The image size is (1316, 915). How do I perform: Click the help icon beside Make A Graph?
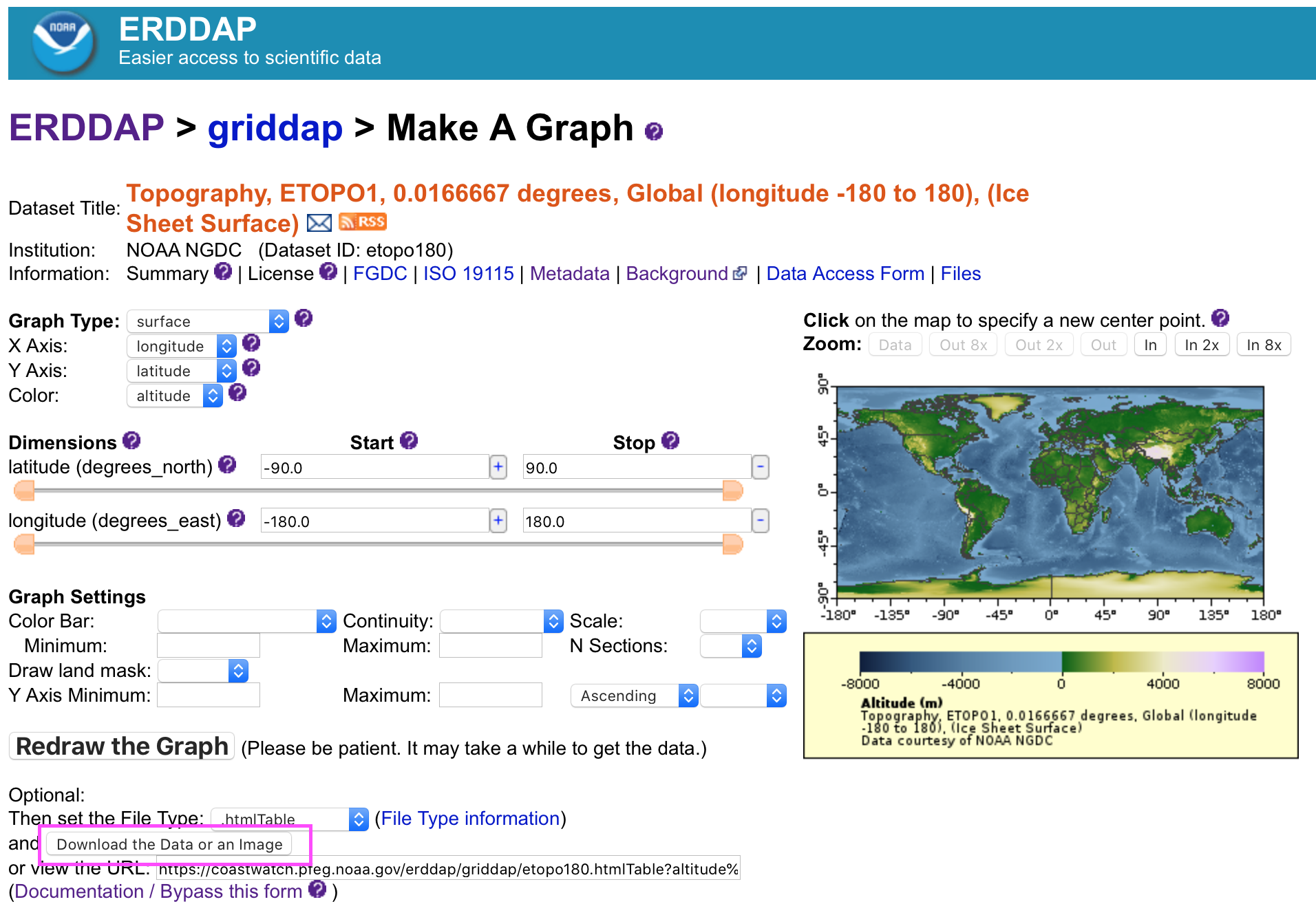point(653,131)
